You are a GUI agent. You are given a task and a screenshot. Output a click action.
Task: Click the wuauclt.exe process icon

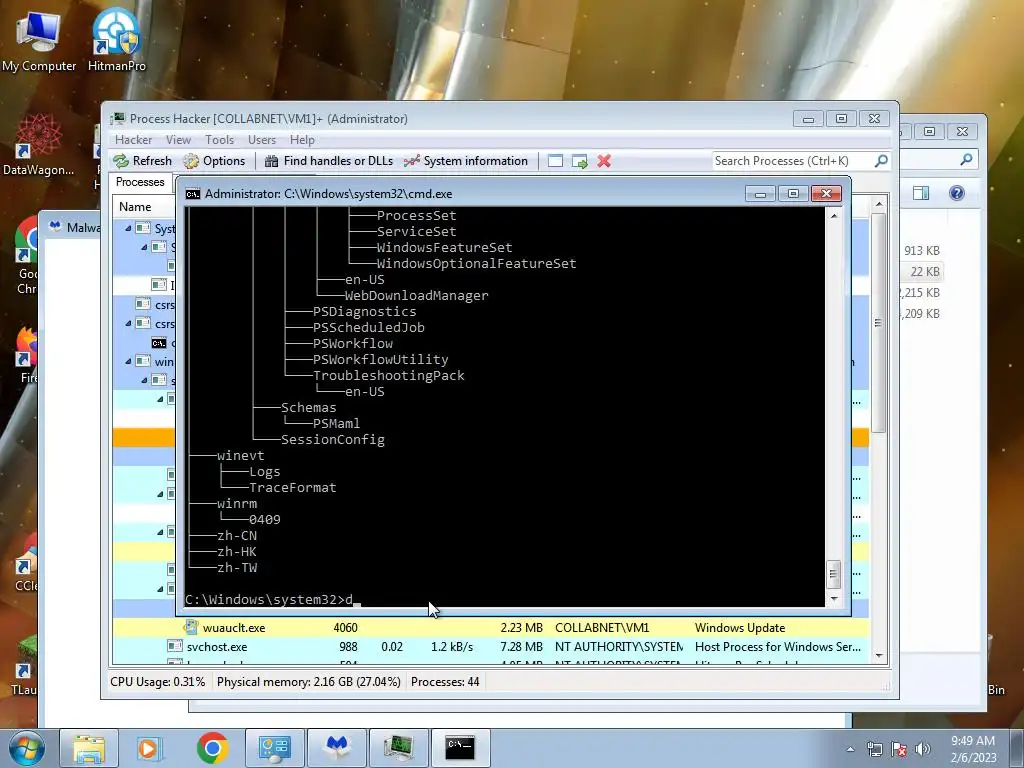pyautogui.click(x=191, y=628)
